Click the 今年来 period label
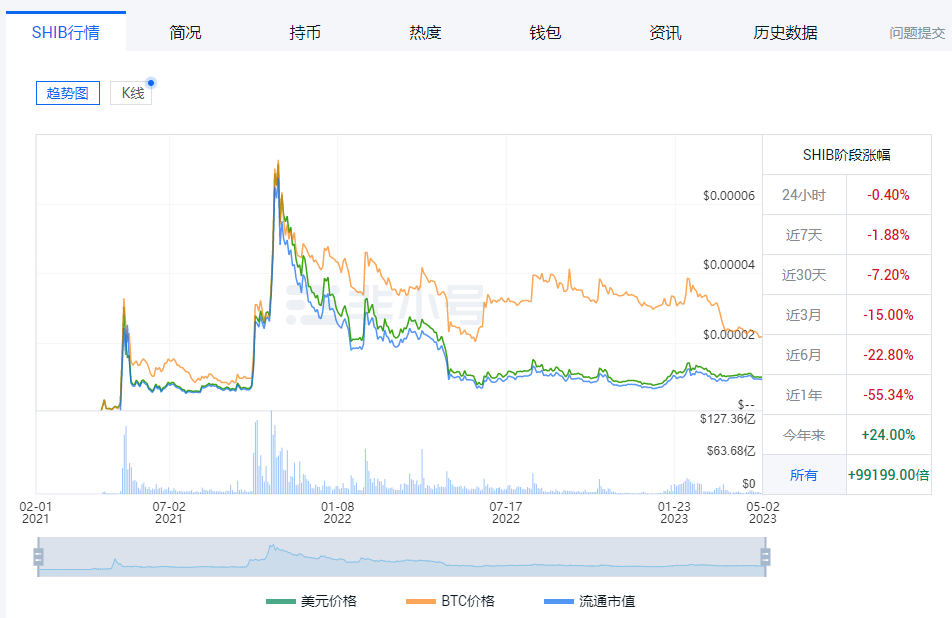952x618 pixels. (x=804, y=435)
